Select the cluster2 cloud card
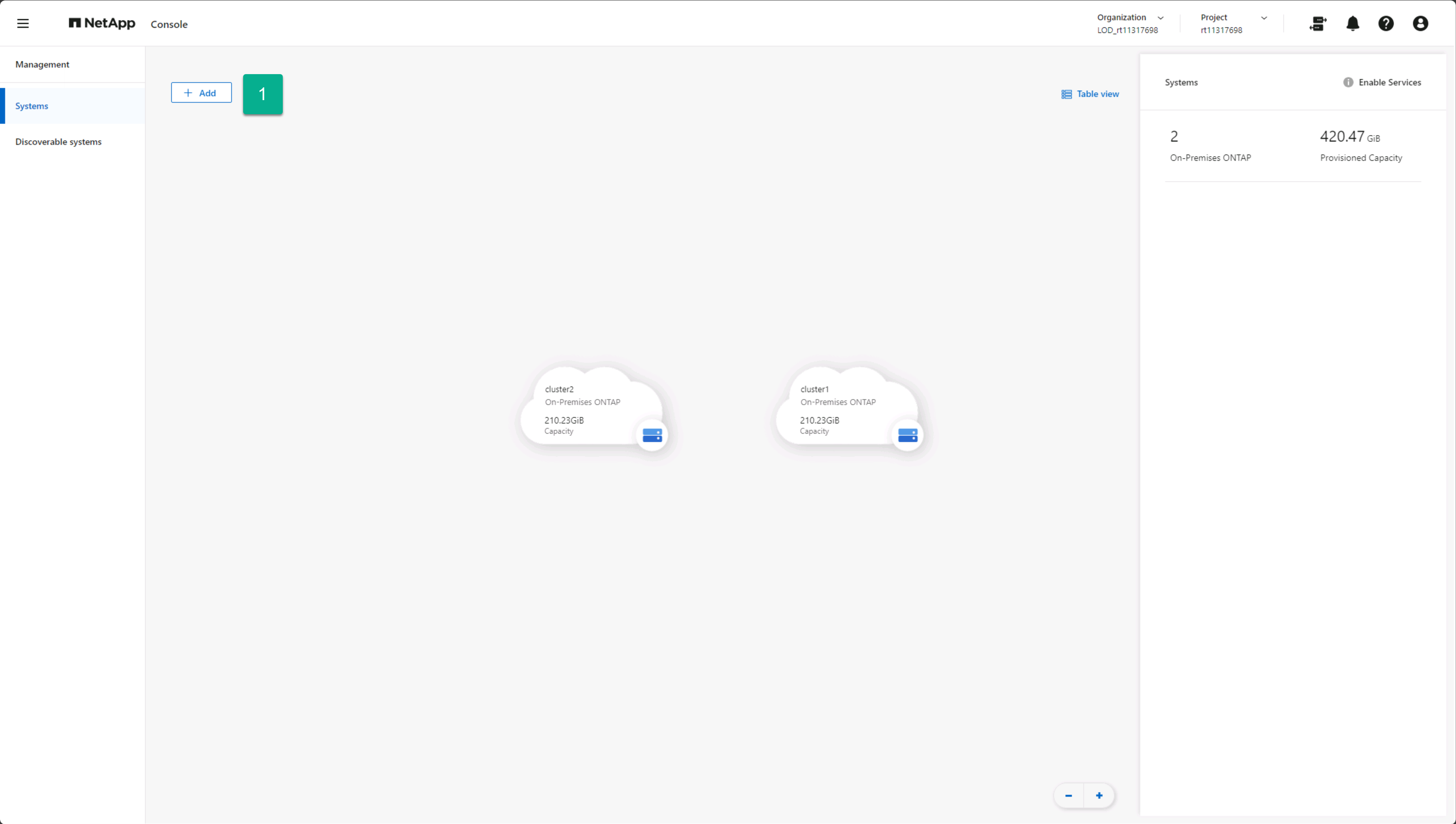The width and height of the screenshot is (1456, 824). [583, 407]
